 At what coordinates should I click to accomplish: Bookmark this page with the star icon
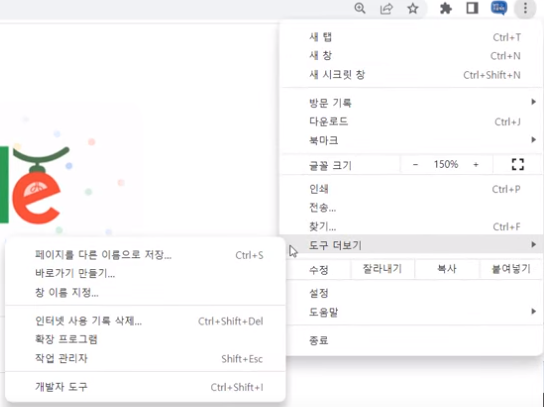point(413,8)
